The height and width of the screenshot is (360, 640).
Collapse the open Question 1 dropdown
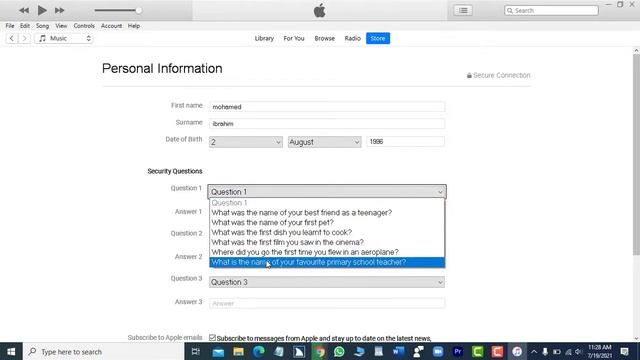tap(327, 192)
